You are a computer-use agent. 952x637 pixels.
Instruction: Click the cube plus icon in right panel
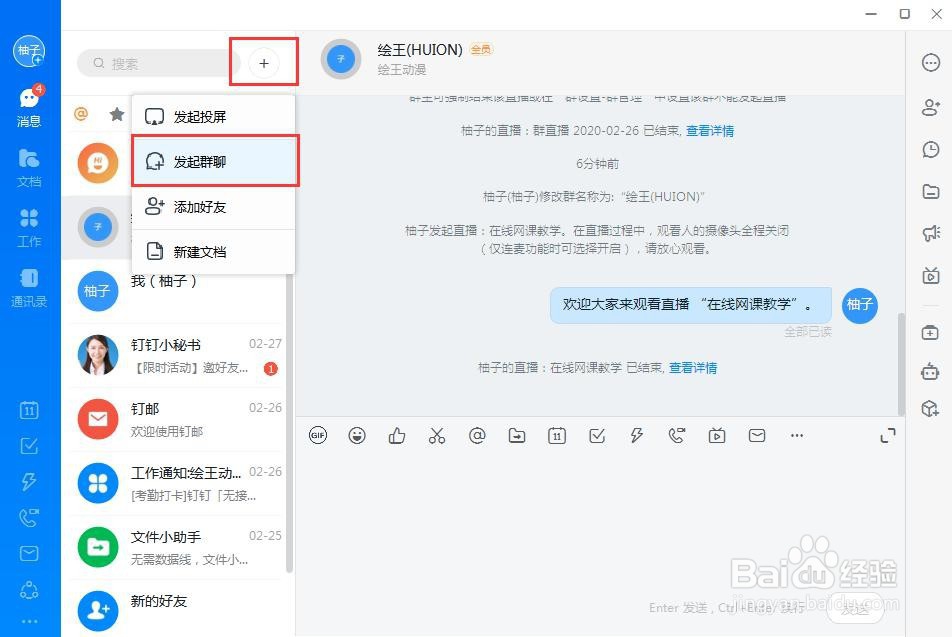[x=930, y=408]
